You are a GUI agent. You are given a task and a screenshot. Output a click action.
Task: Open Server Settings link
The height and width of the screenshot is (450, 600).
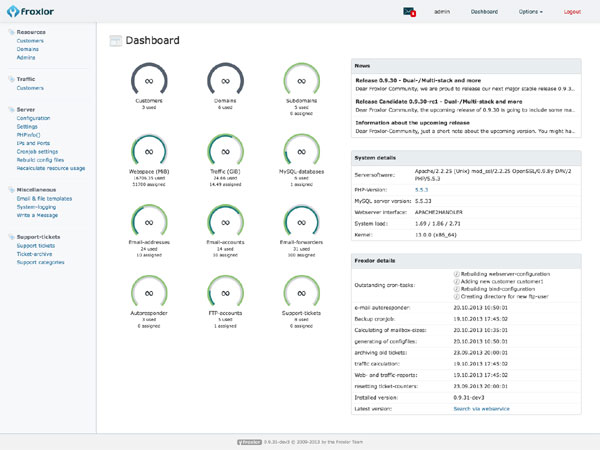coord(27,127)
